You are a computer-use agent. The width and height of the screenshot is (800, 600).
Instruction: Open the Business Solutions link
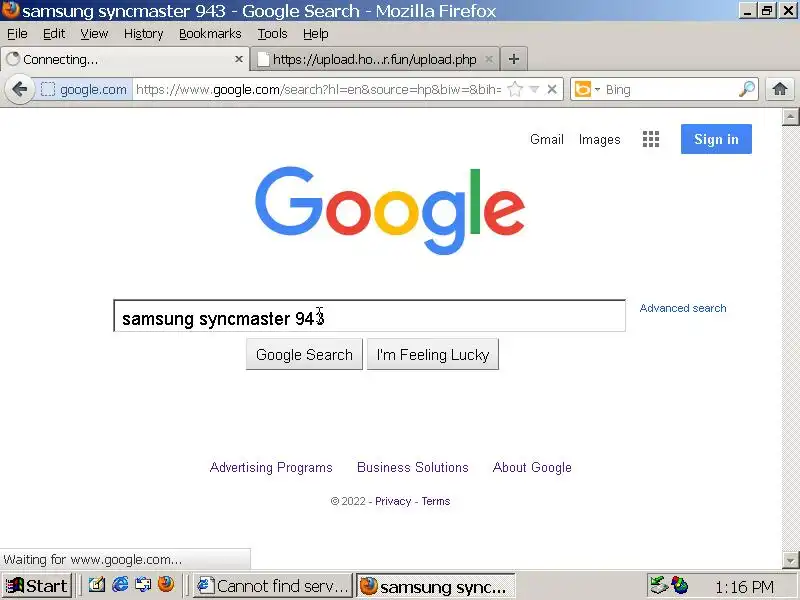(412, 467)
